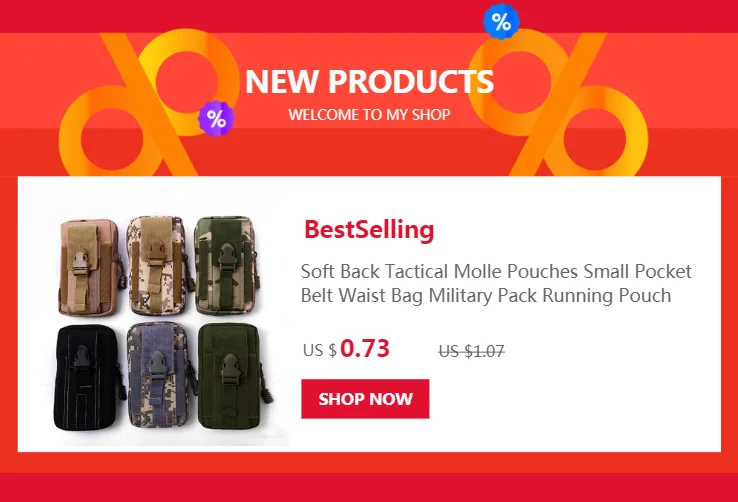Image resolution: width=738 pixels, height=502 pixels.
Task: Click the desert digital camo pouch image
Action: (158, 266)
